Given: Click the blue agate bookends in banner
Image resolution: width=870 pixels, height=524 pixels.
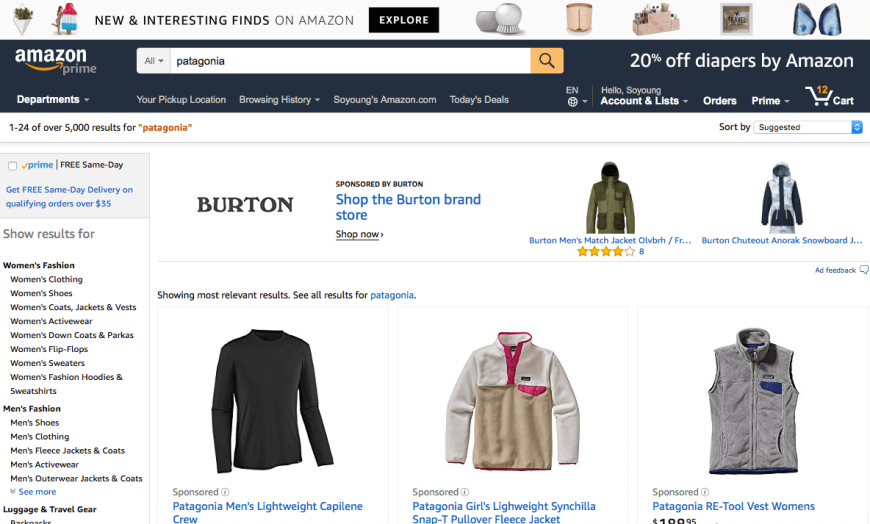Looking at the screenshot, I should pos(817,19).
